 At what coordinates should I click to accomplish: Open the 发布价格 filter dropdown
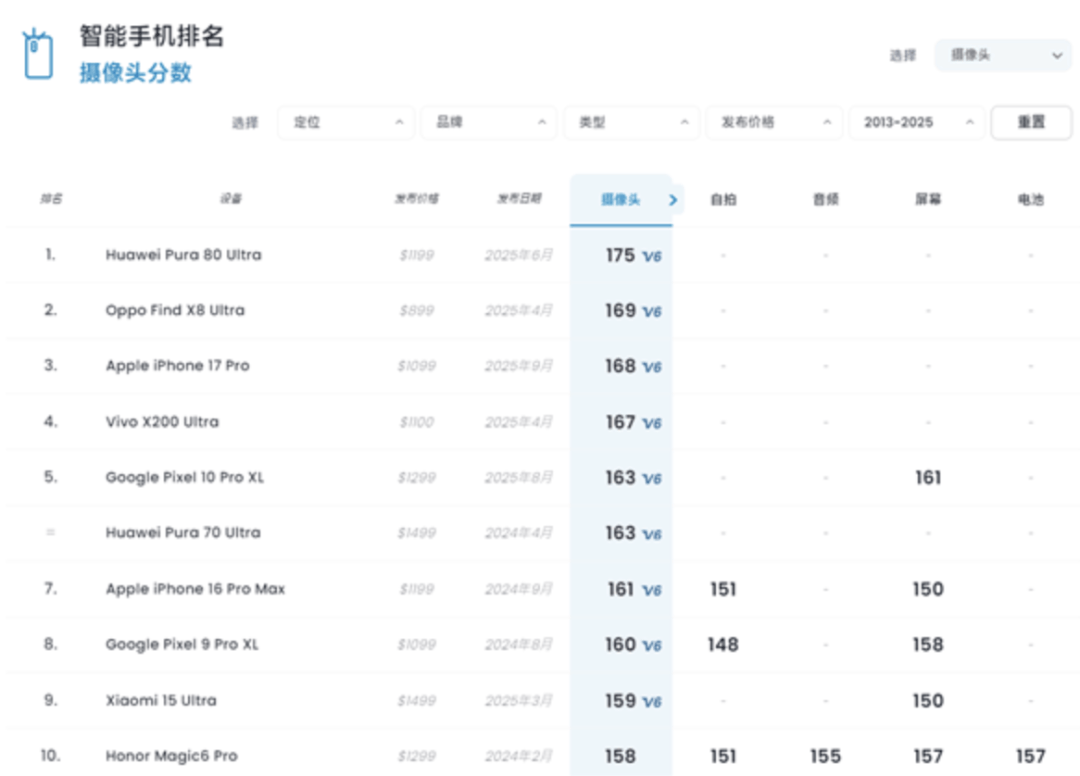point(774,122)
